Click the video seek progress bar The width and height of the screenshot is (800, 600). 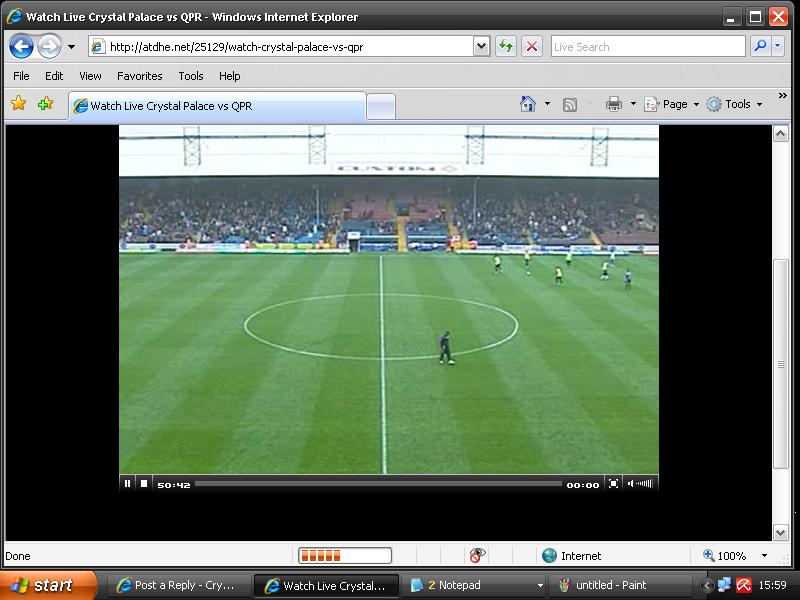(378, 484)
